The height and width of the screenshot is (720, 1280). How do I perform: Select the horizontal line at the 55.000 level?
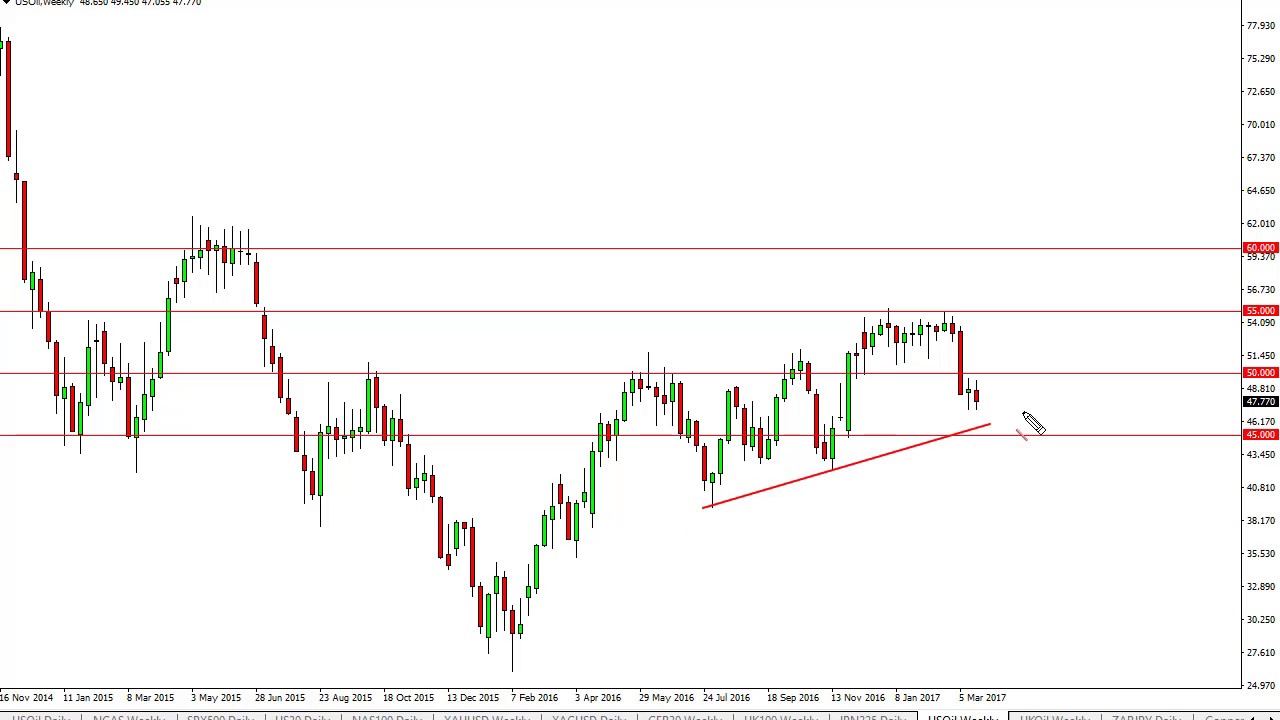[620, 311]
